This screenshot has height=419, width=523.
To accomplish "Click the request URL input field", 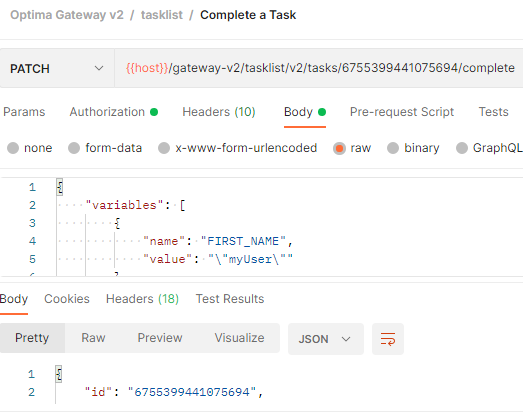I will pos(319,68).
